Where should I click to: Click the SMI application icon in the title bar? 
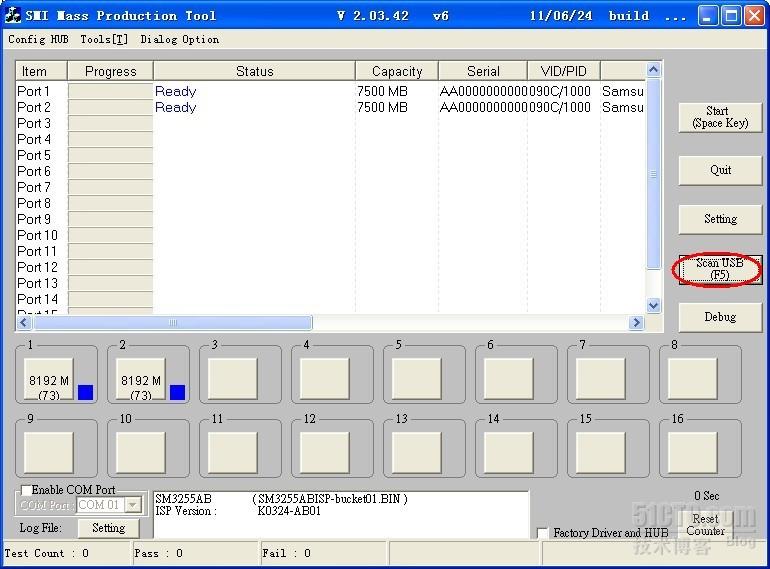tap(13, 15)
